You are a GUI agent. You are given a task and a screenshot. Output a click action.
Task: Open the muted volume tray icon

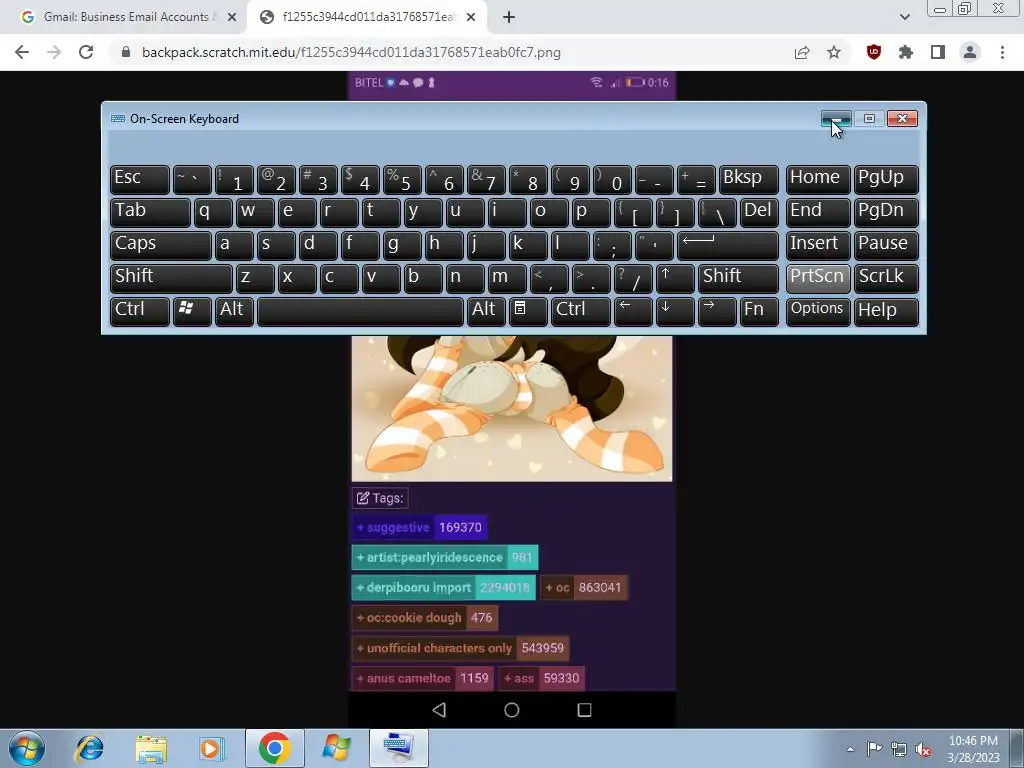coord(923,749)
